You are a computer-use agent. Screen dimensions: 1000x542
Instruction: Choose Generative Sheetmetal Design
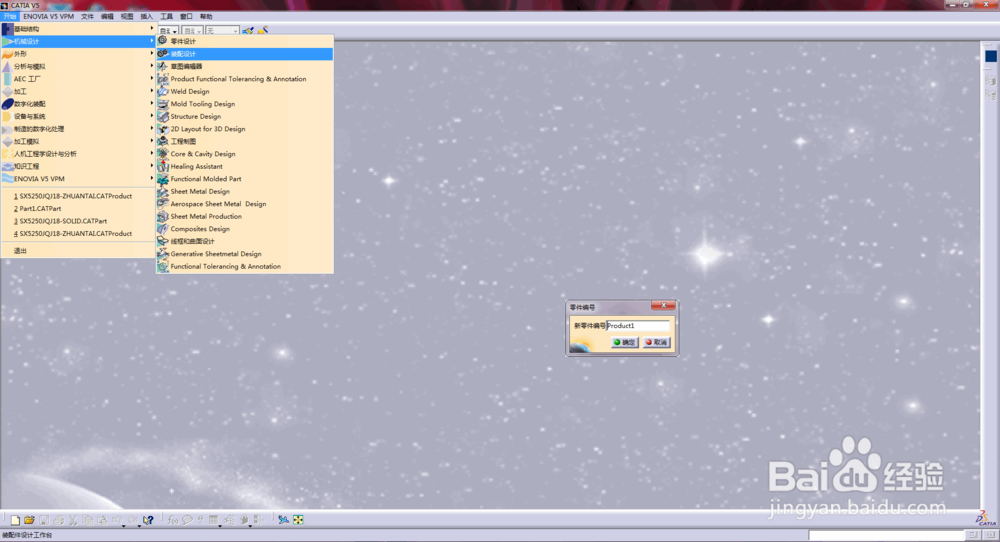pos(245,254)
